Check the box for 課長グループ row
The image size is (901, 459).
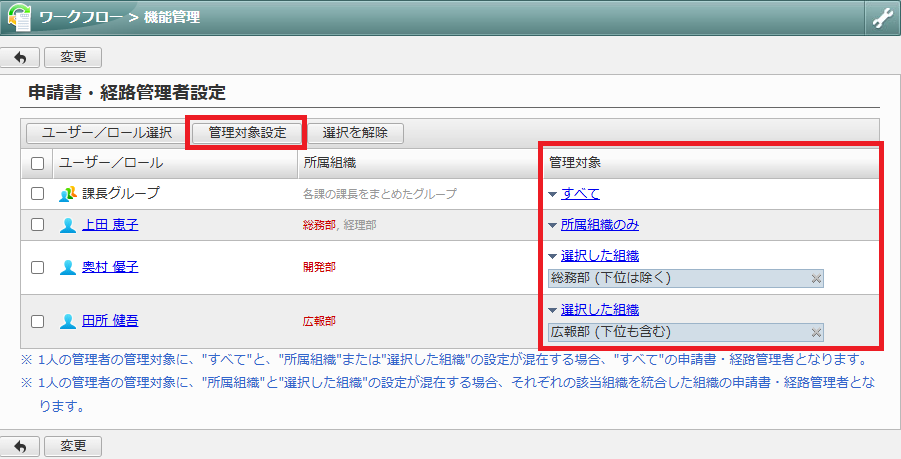coord(37,194)
